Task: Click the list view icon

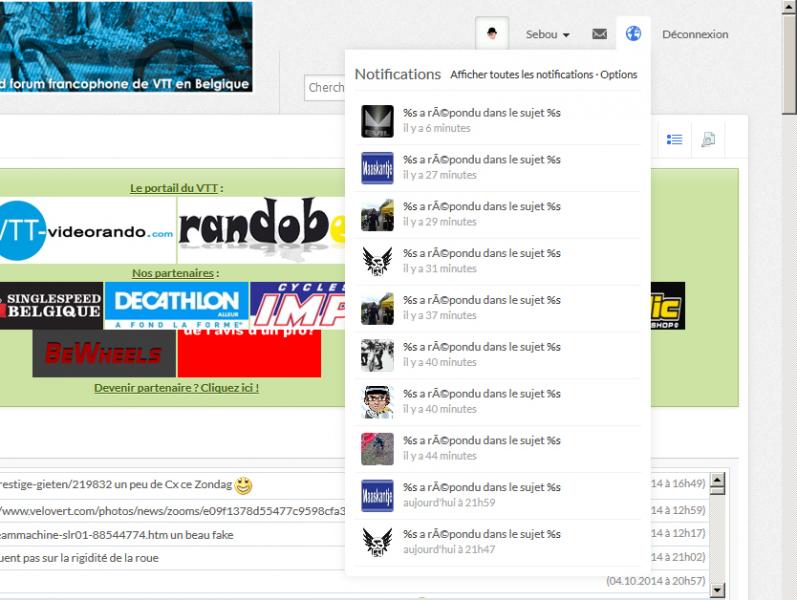Action: click(x=675, y=139)
